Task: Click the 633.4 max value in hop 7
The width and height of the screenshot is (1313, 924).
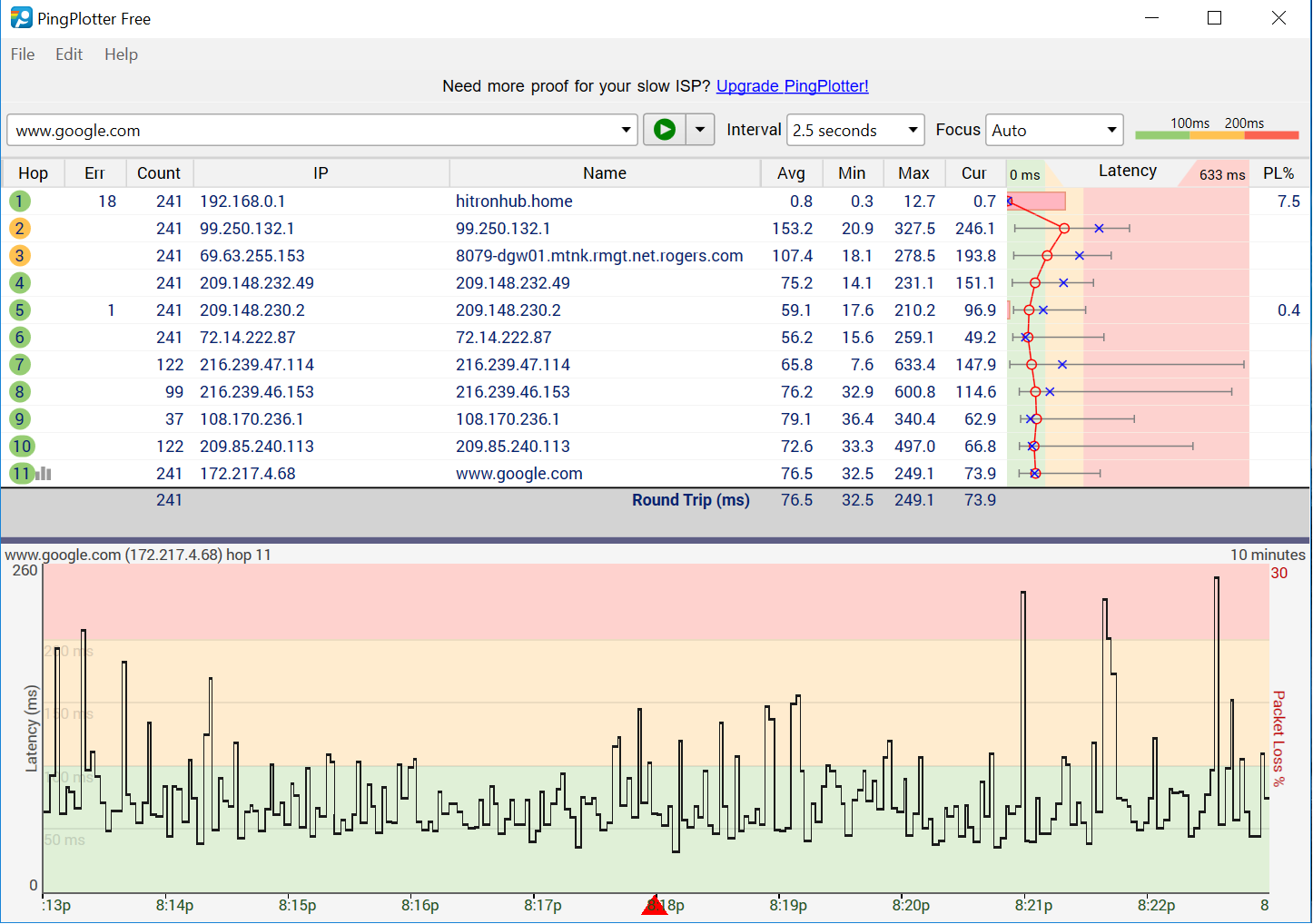Action: (x=914, y=365)
